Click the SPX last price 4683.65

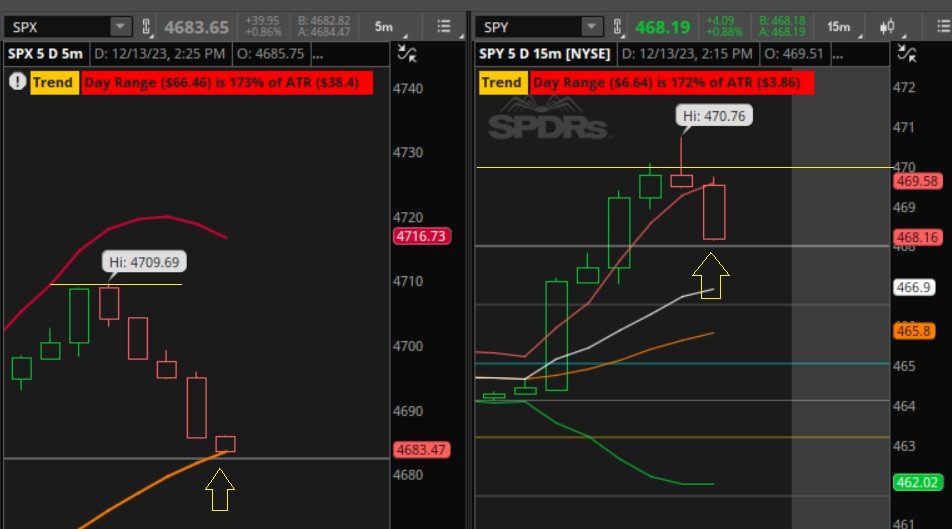(x=196, y=27)
